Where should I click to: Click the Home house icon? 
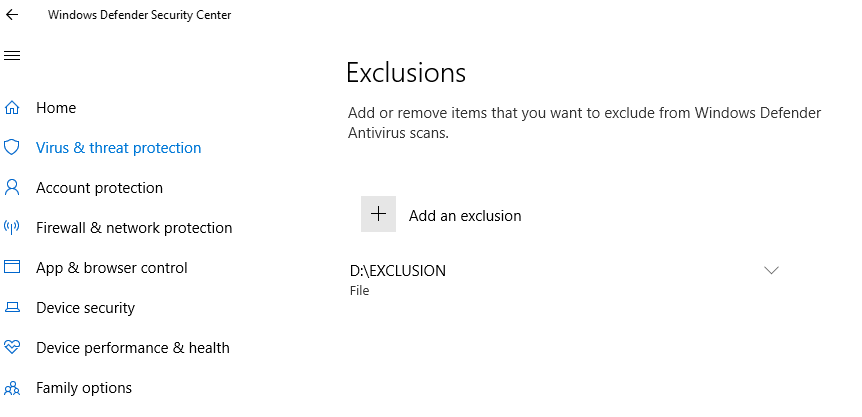point(13,107)
